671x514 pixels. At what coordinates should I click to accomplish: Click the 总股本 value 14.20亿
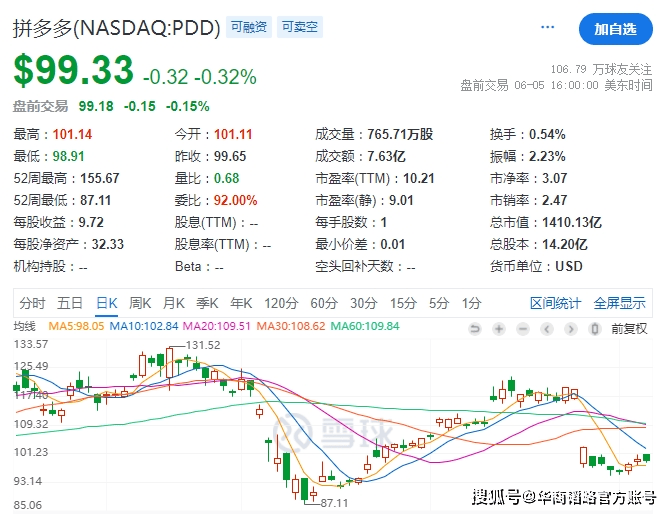pyautogui.click(x=565, y=244)
